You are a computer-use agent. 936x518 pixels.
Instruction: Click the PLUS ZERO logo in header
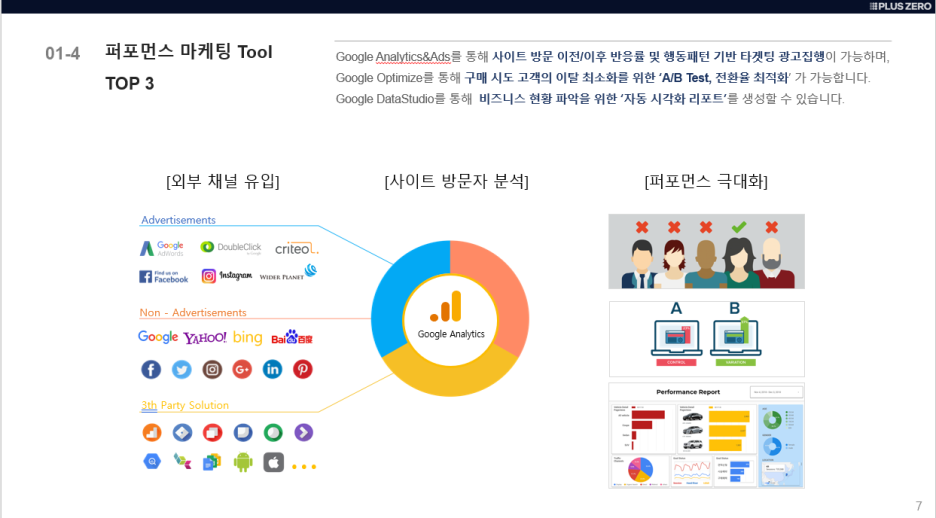[x=900, y=6]
